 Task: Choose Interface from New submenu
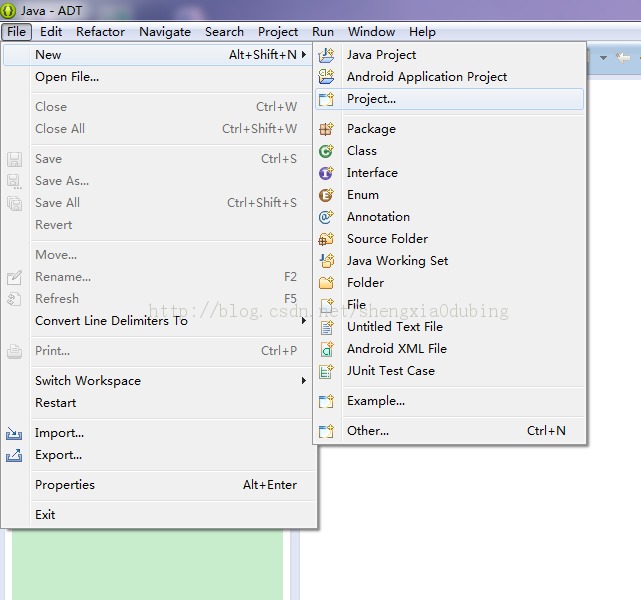[x=450, y=173]
